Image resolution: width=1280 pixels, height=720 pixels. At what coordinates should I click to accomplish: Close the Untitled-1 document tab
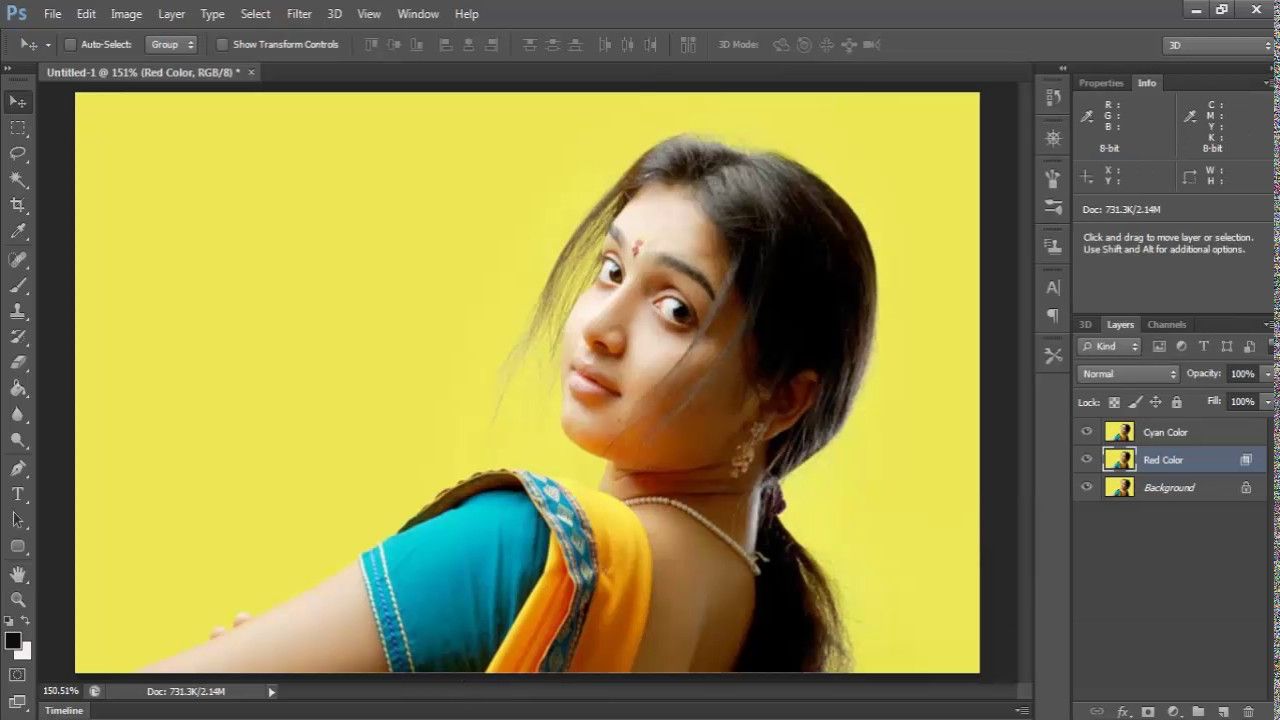pos(251,72)
